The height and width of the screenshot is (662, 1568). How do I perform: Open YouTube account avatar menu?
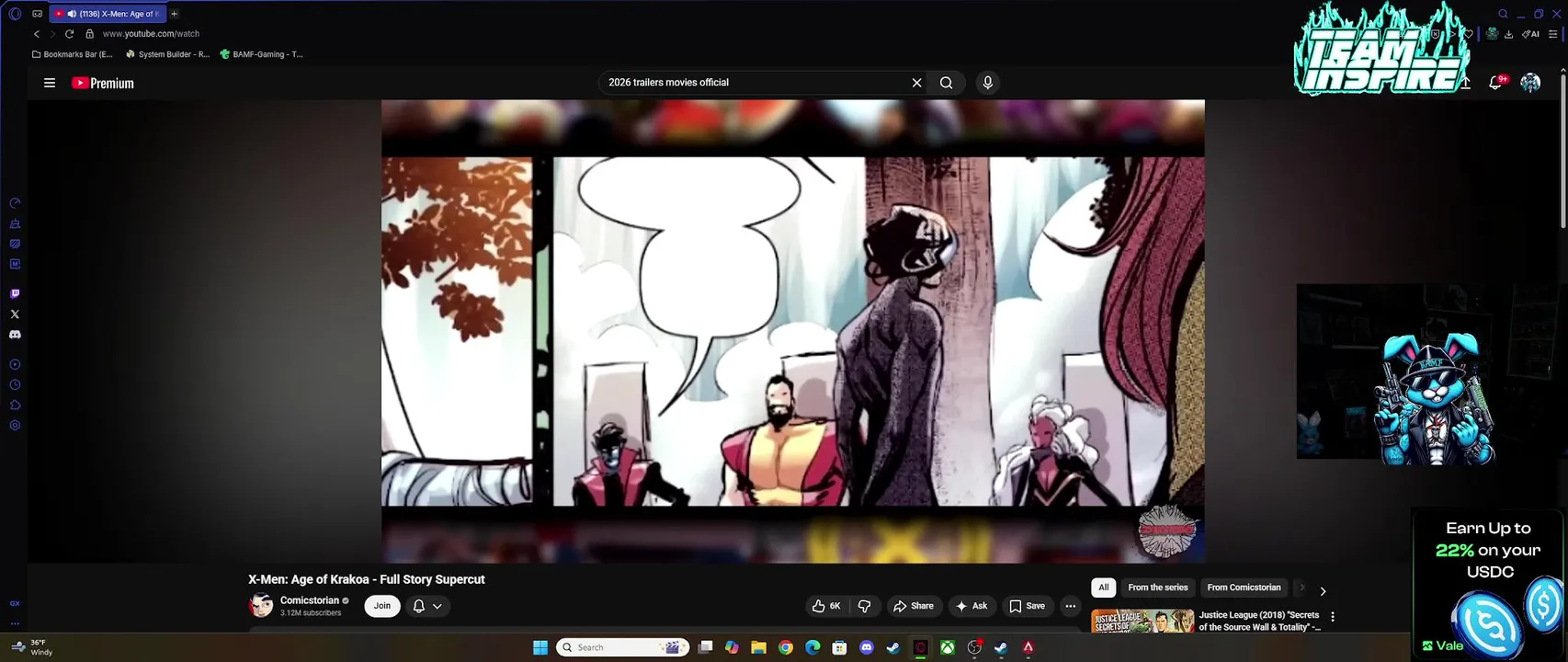1530,83
